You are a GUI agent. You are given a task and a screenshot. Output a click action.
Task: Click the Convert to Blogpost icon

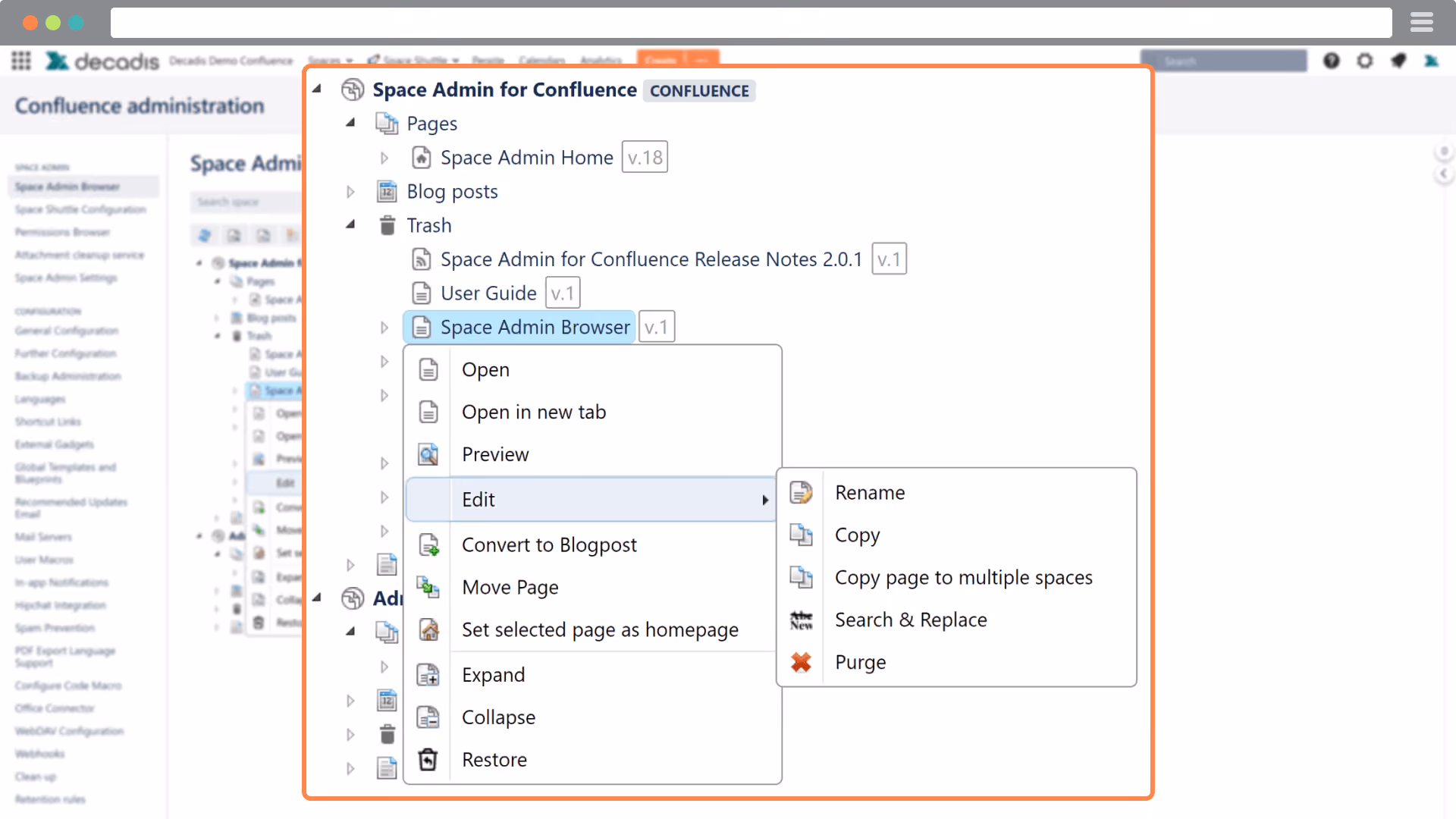428,545
